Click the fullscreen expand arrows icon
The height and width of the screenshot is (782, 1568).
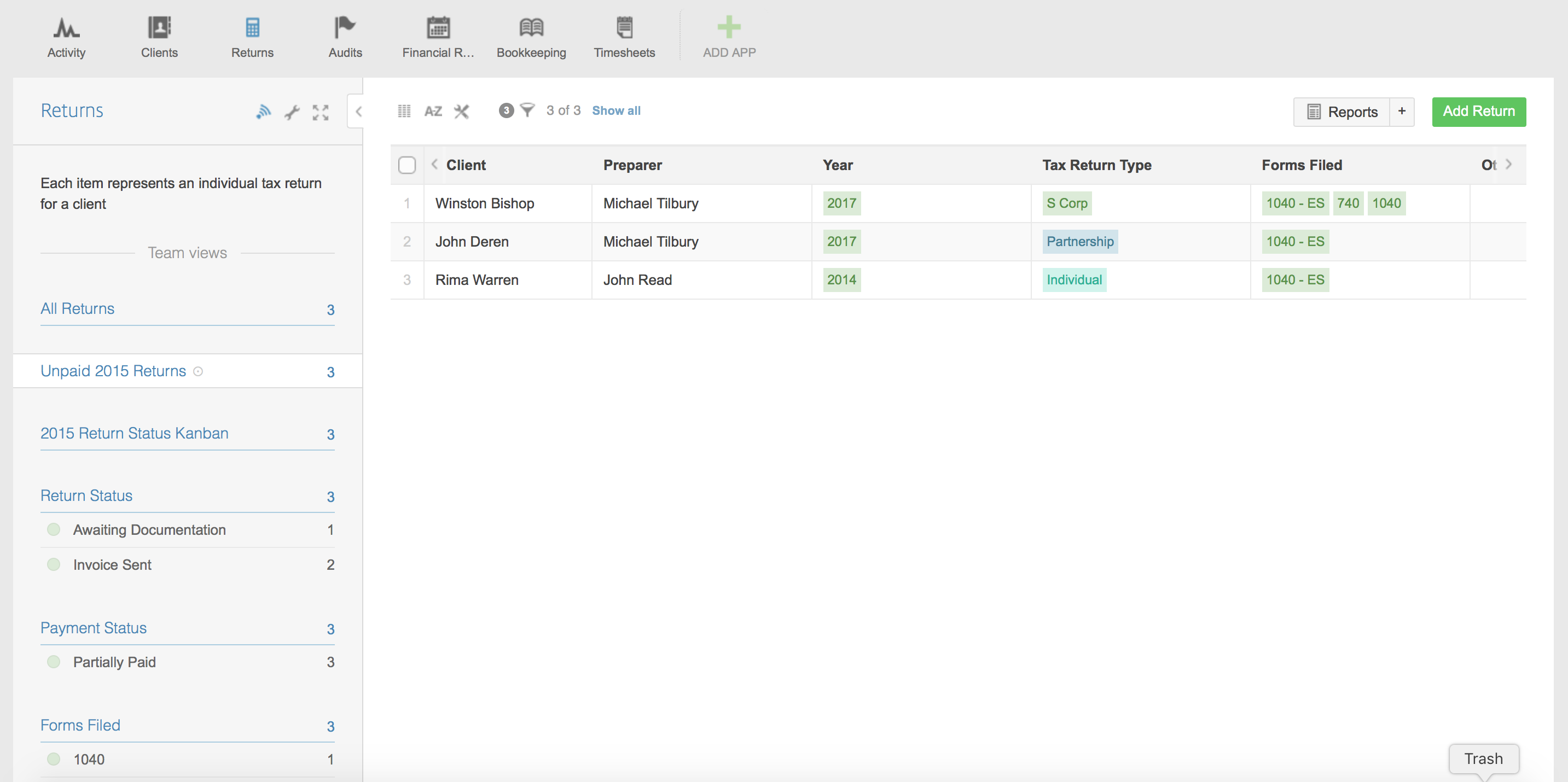tap(321, 112)
